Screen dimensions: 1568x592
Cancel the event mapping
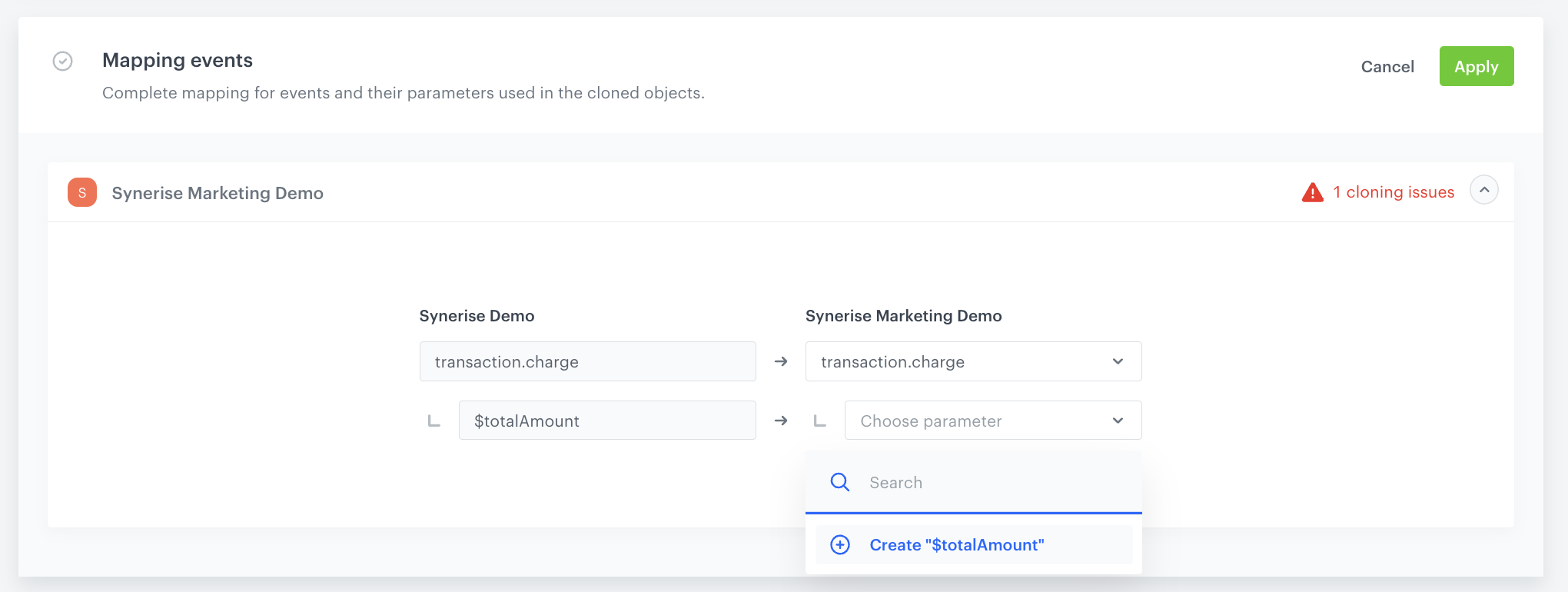(1387, 67)
